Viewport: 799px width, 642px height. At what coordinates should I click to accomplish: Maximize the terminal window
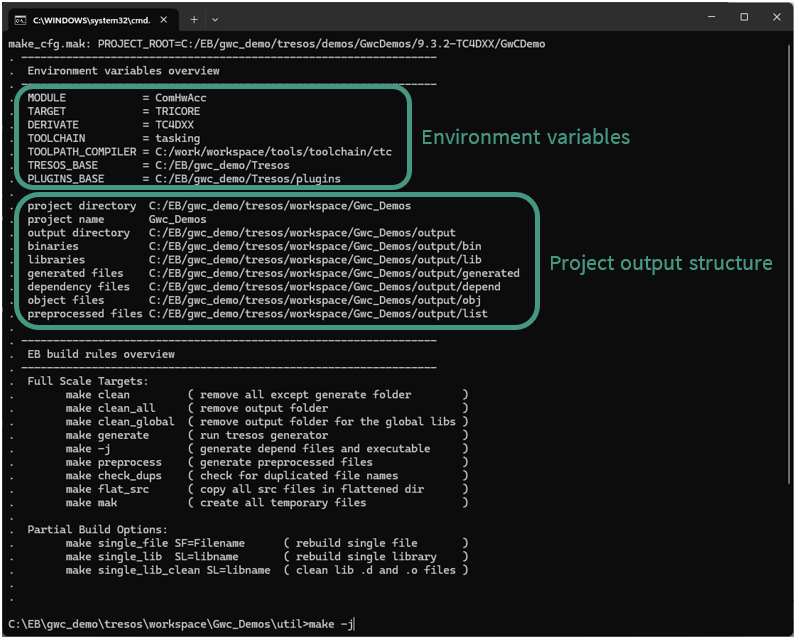pyautogui.click(x=744, y=17)
